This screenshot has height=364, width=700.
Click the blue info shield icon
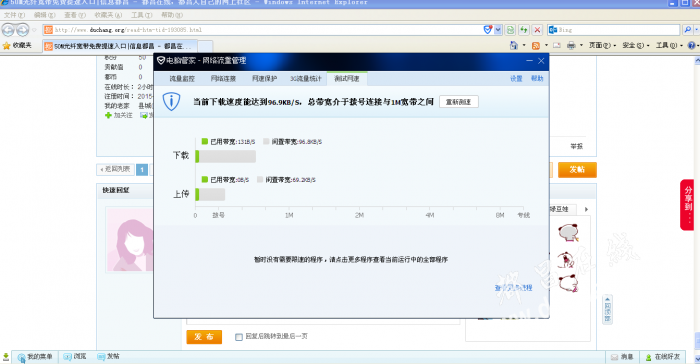(171, 101)
